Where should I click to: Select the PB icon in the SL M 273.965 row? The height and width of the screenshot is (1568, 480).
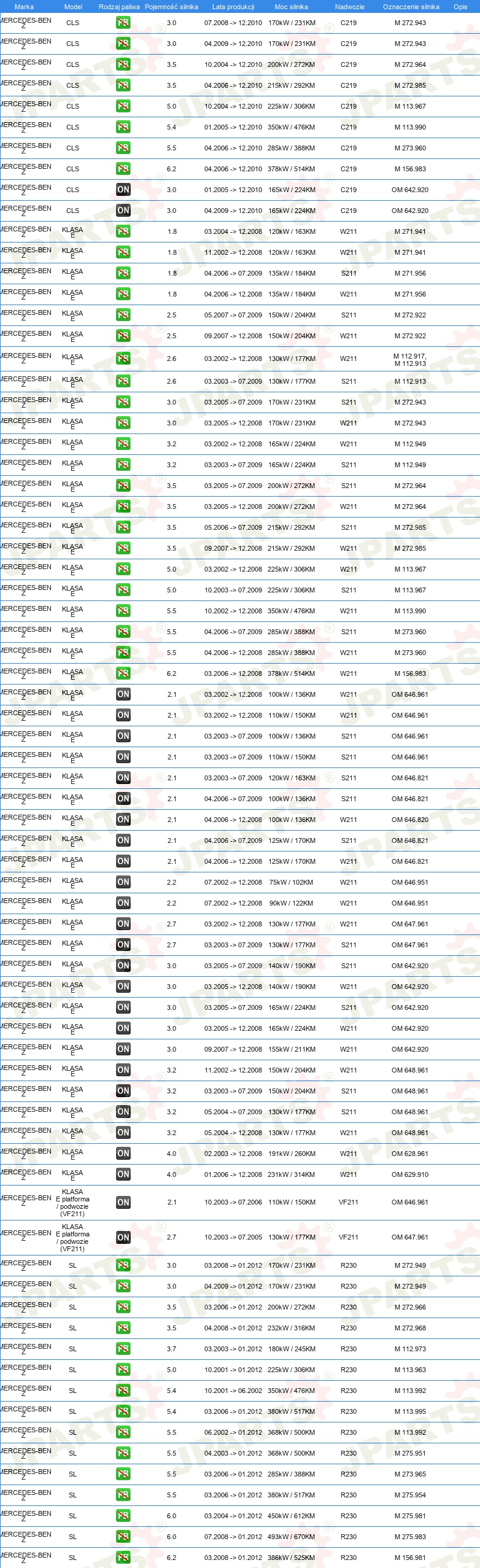point(123,1474)
